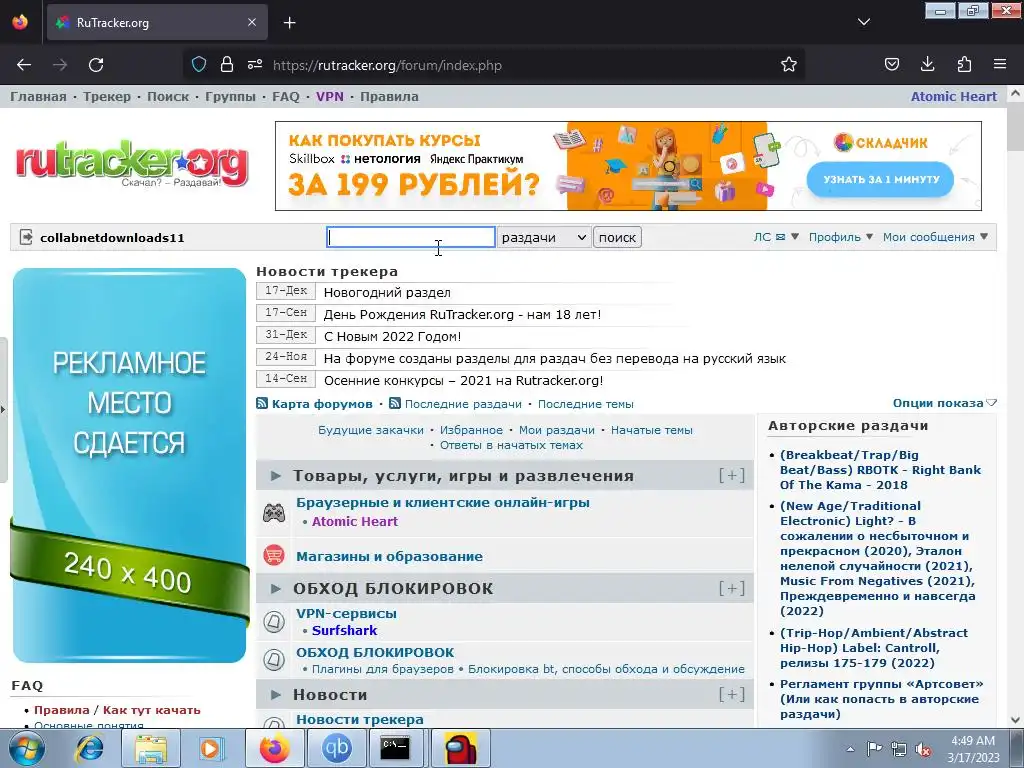Open Опции показа display options
The image size is (1024, 768).
click(x=944, y=403)
